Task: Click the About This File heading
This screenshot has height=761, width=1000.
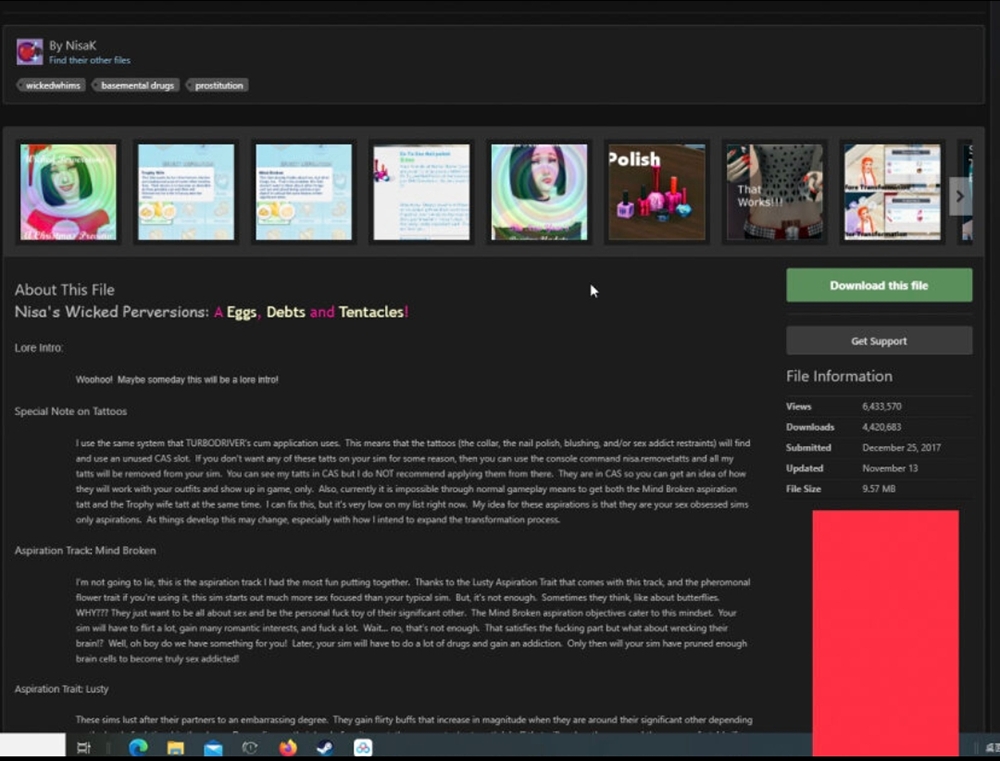Action: point(64,290)
